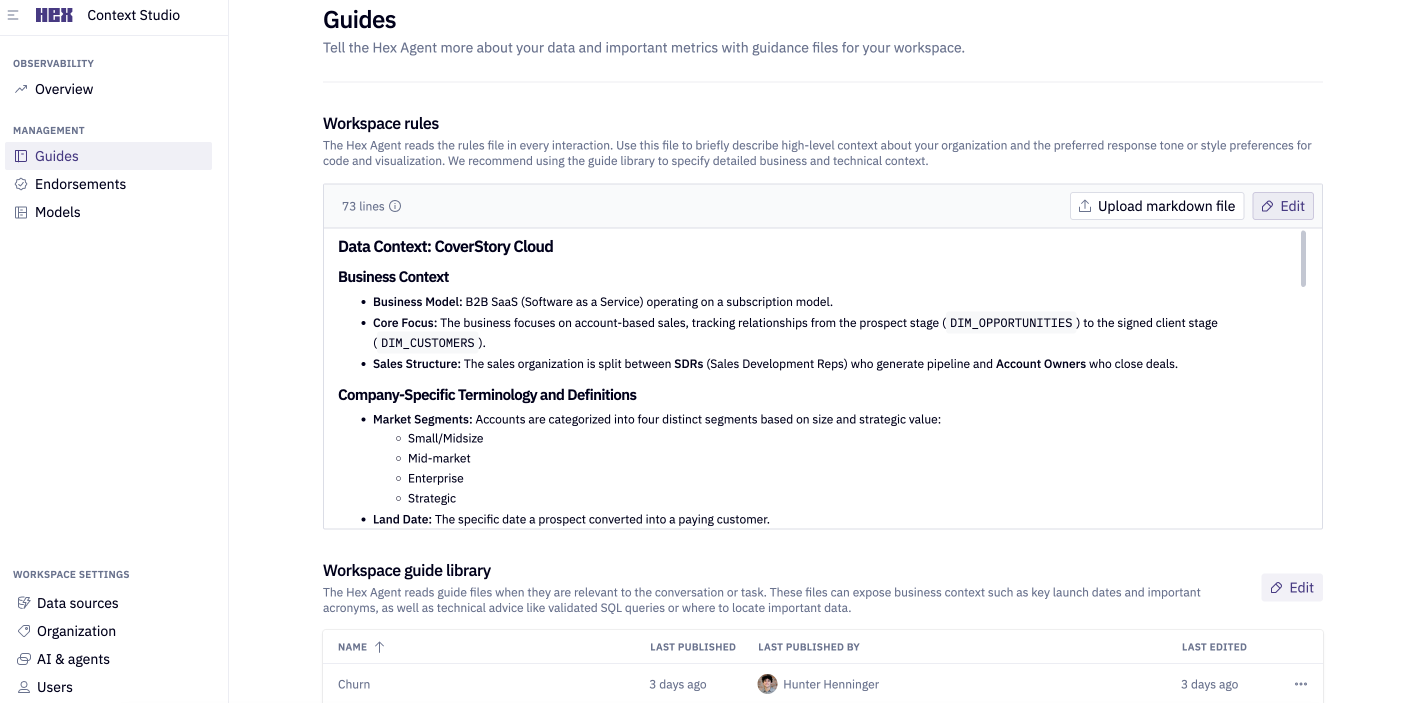The height and width of the screenshot is (703, 1407).
Task: Navigate to the Endorsements page
Action: tap(81, 184)
